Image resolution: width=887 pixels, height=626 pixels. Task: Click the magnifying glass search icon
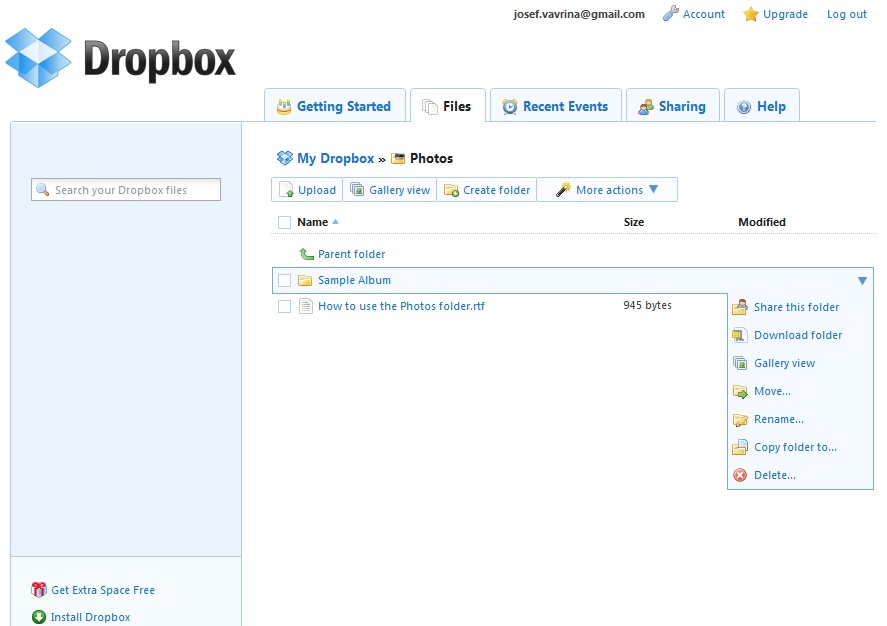click(x=42, y=189)
